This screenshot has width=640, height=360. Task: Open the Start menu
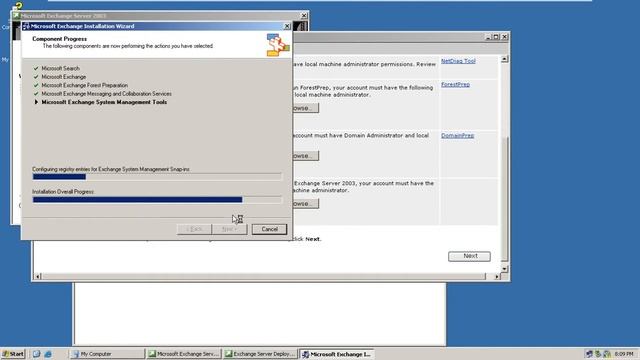coord(13,354)
